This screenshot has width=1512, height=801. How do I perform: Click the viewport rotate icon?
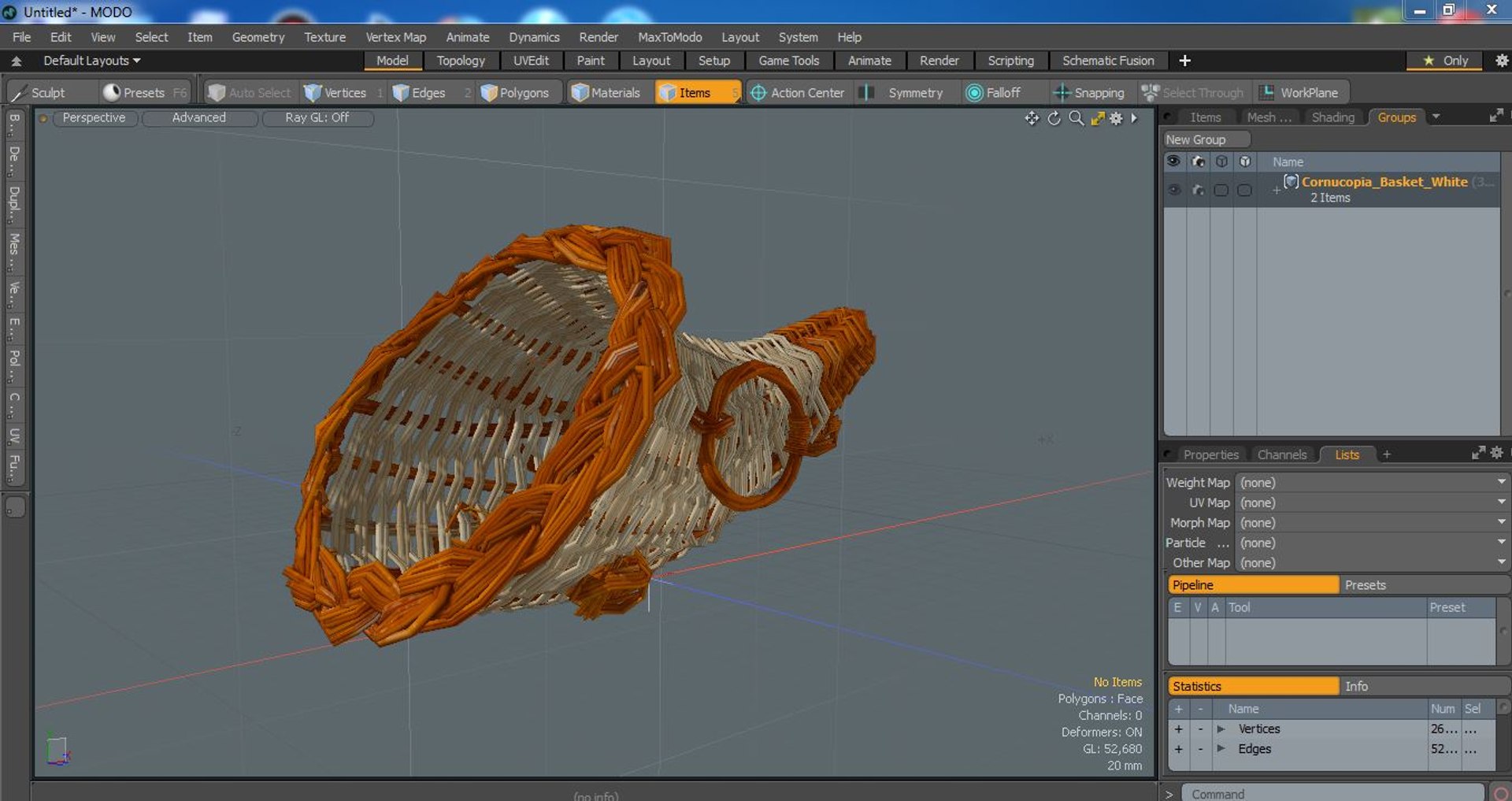1054,118
